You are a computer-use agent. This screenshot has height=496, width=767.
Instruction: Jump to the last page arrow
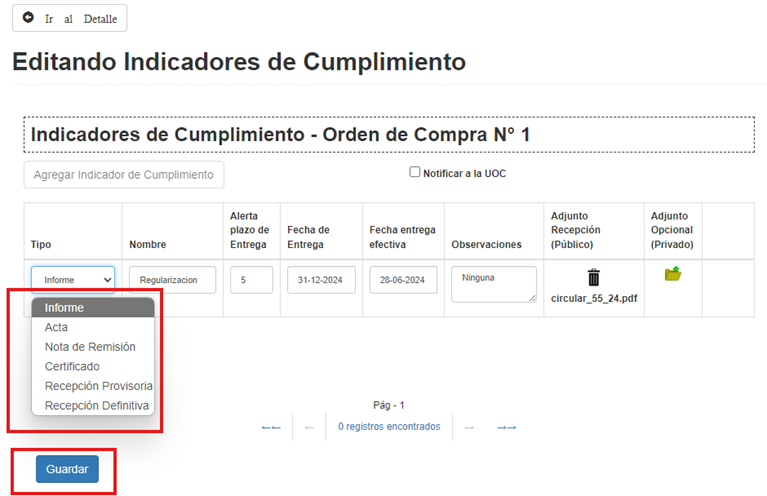click(506, 427)
